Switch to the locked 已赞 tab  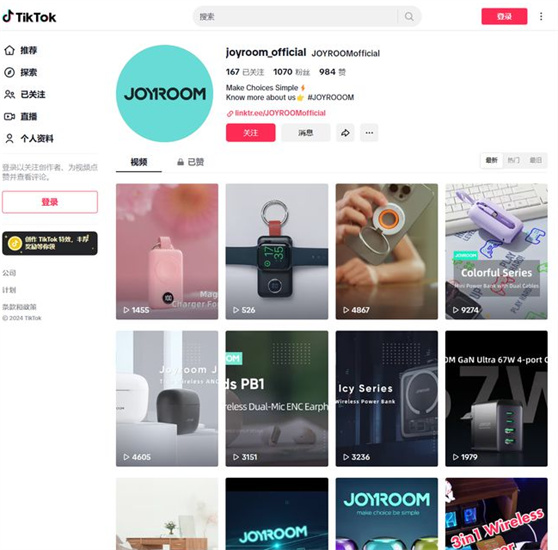[190, 162]
